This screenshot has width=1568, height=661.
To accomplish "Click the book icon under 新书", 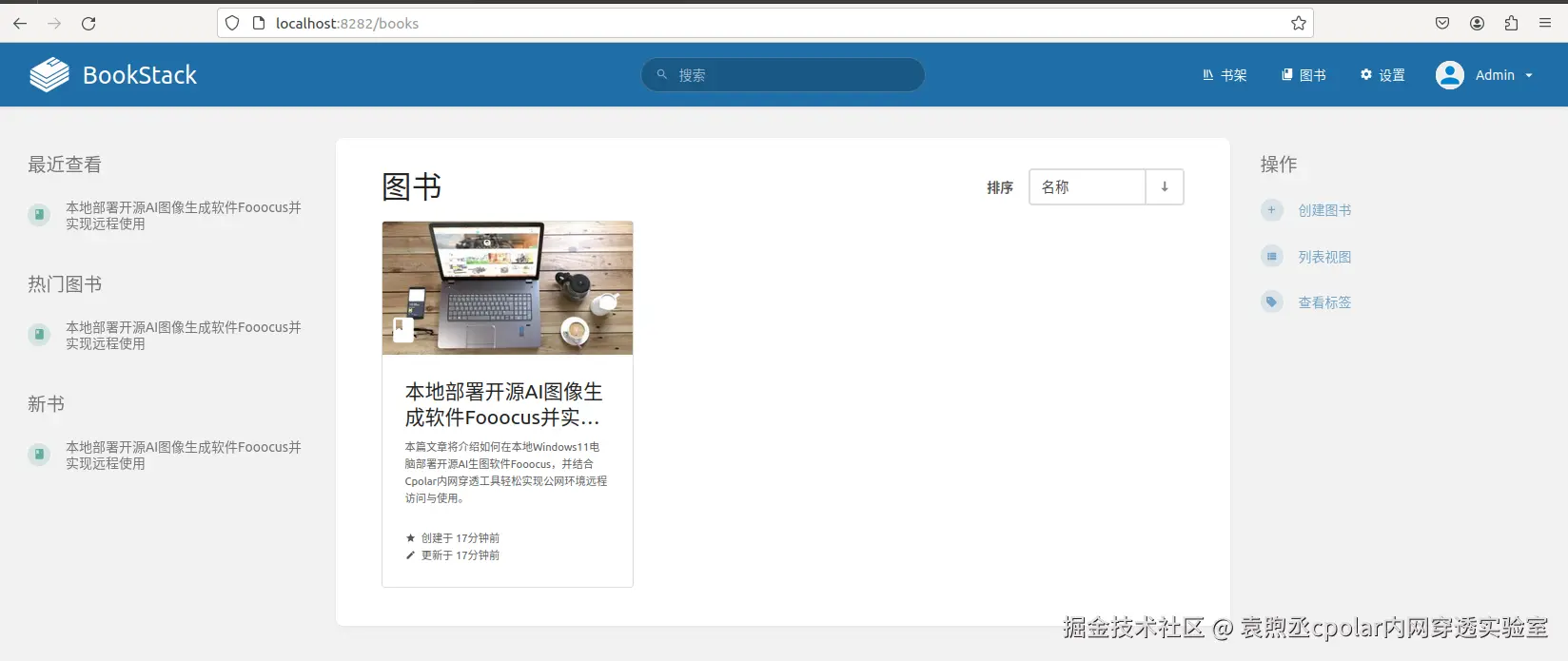I will pos(39,455).
